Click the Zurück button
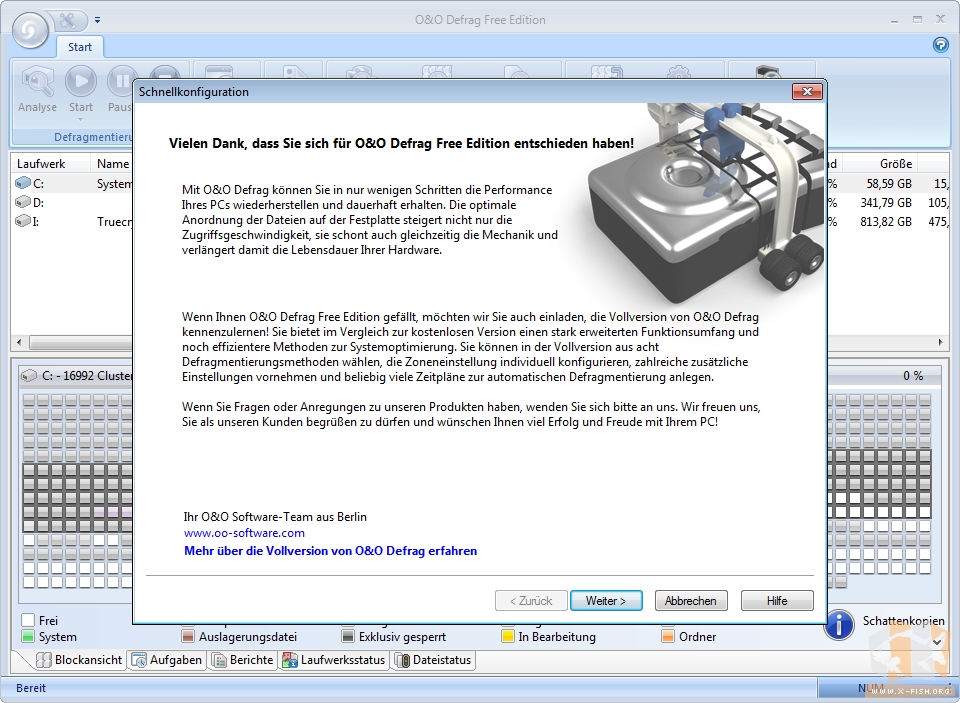This screenshot has width=960, height=703. [531, 601]
